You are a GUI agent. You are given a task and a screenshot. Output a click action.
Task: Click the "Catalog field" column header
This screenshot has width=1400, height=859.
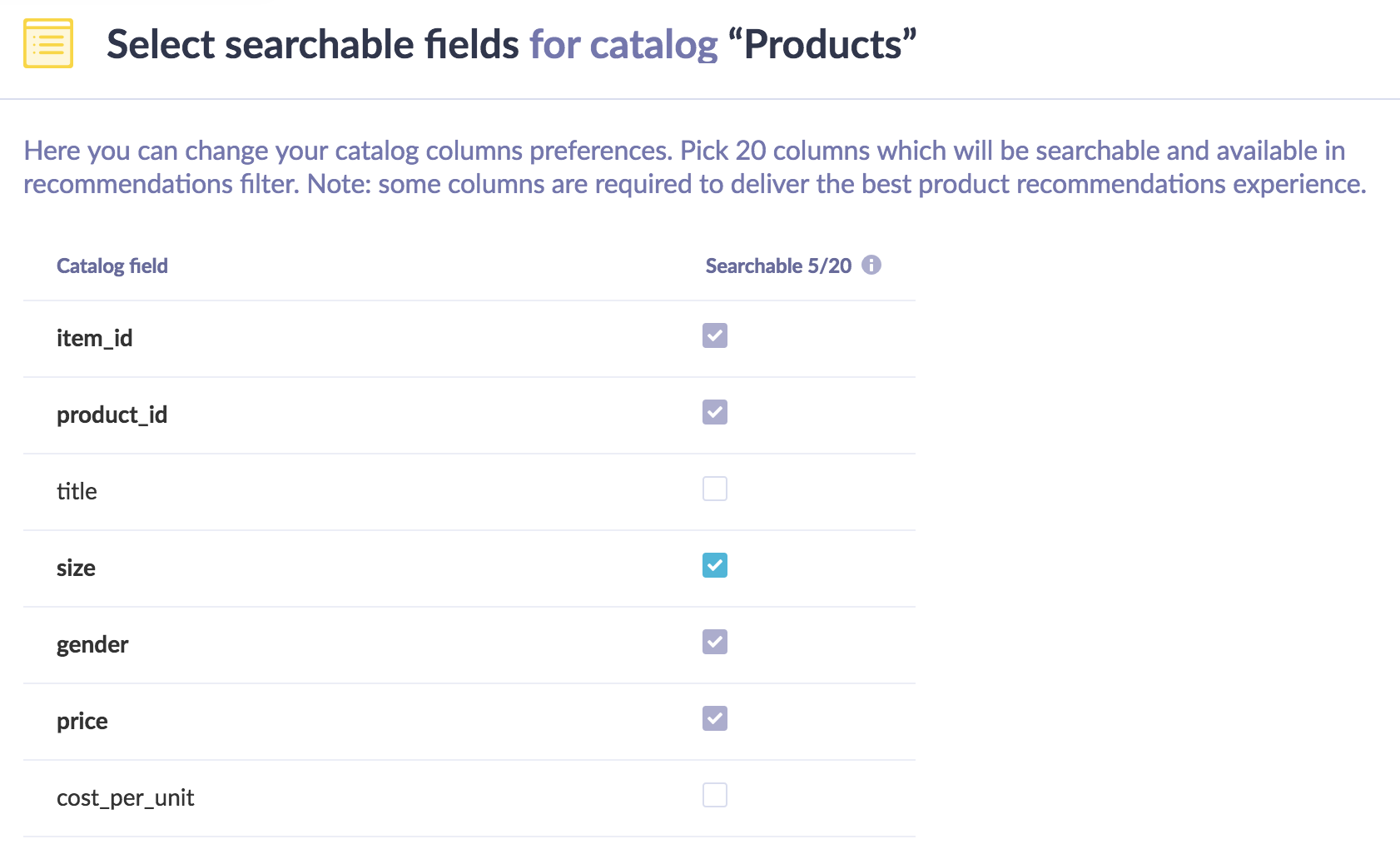tap(112, 266)
